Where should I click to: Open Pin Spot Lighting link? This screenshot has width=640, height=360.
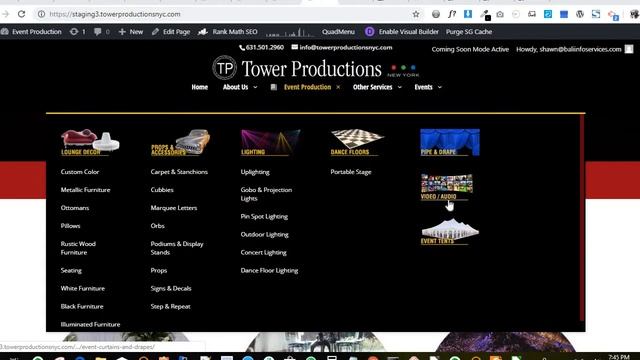264,216
